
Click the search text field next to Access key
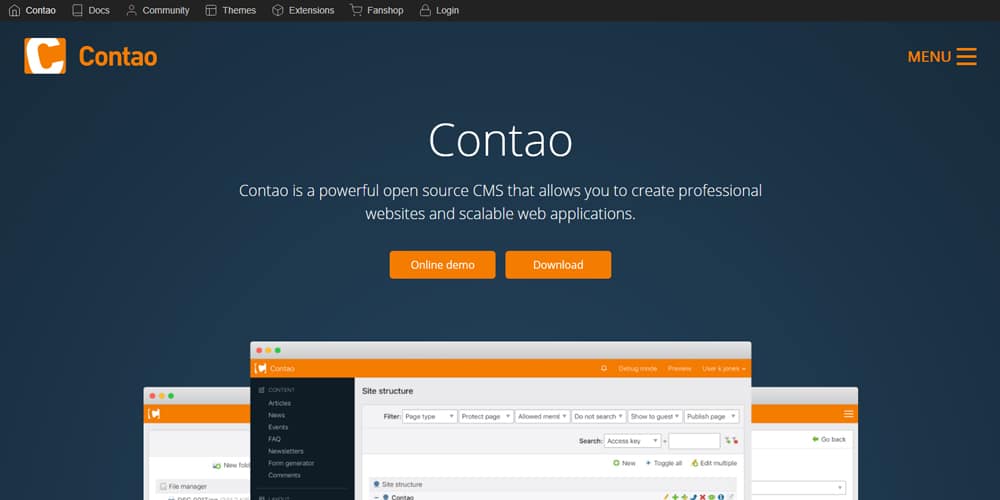coord(695,441)
